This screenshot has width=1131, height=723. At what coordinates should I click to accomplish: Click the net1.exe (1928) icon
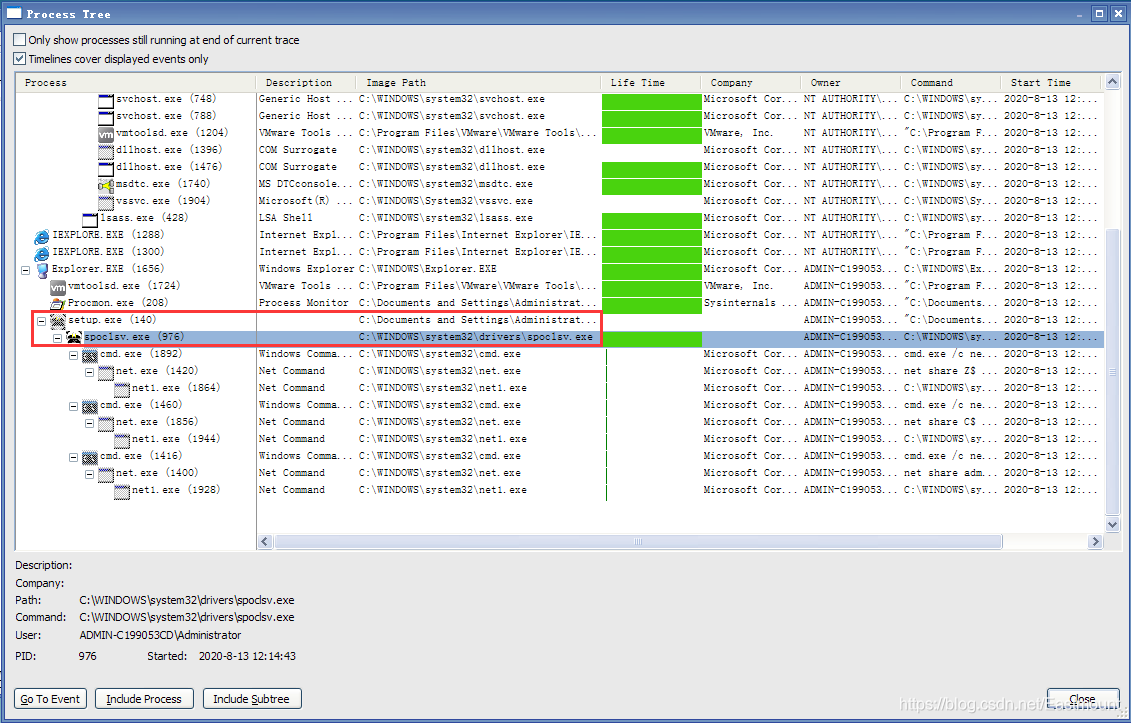tap(122, 491)
